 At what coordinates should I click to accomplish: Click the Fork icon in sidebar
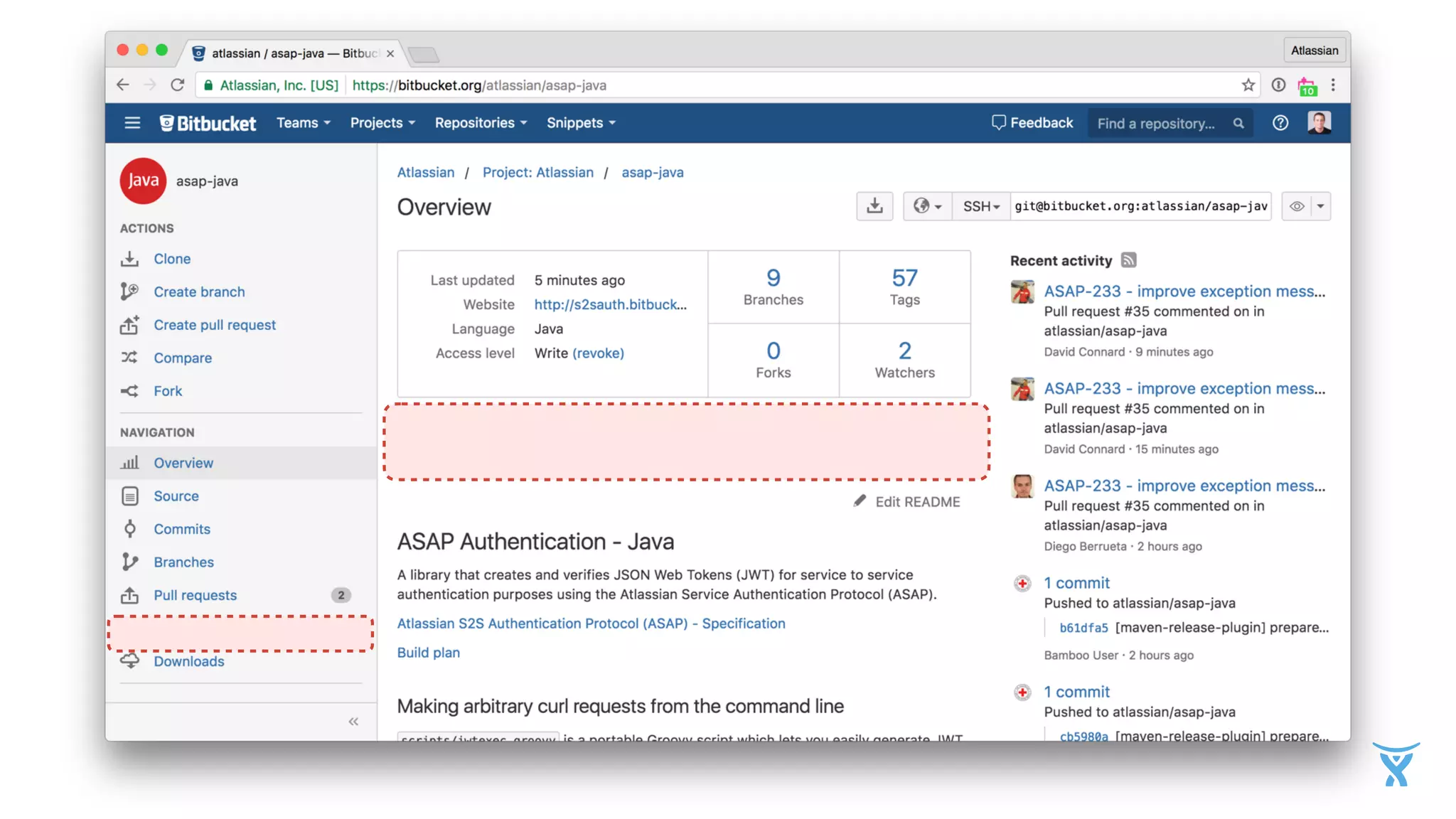(129, 391)
